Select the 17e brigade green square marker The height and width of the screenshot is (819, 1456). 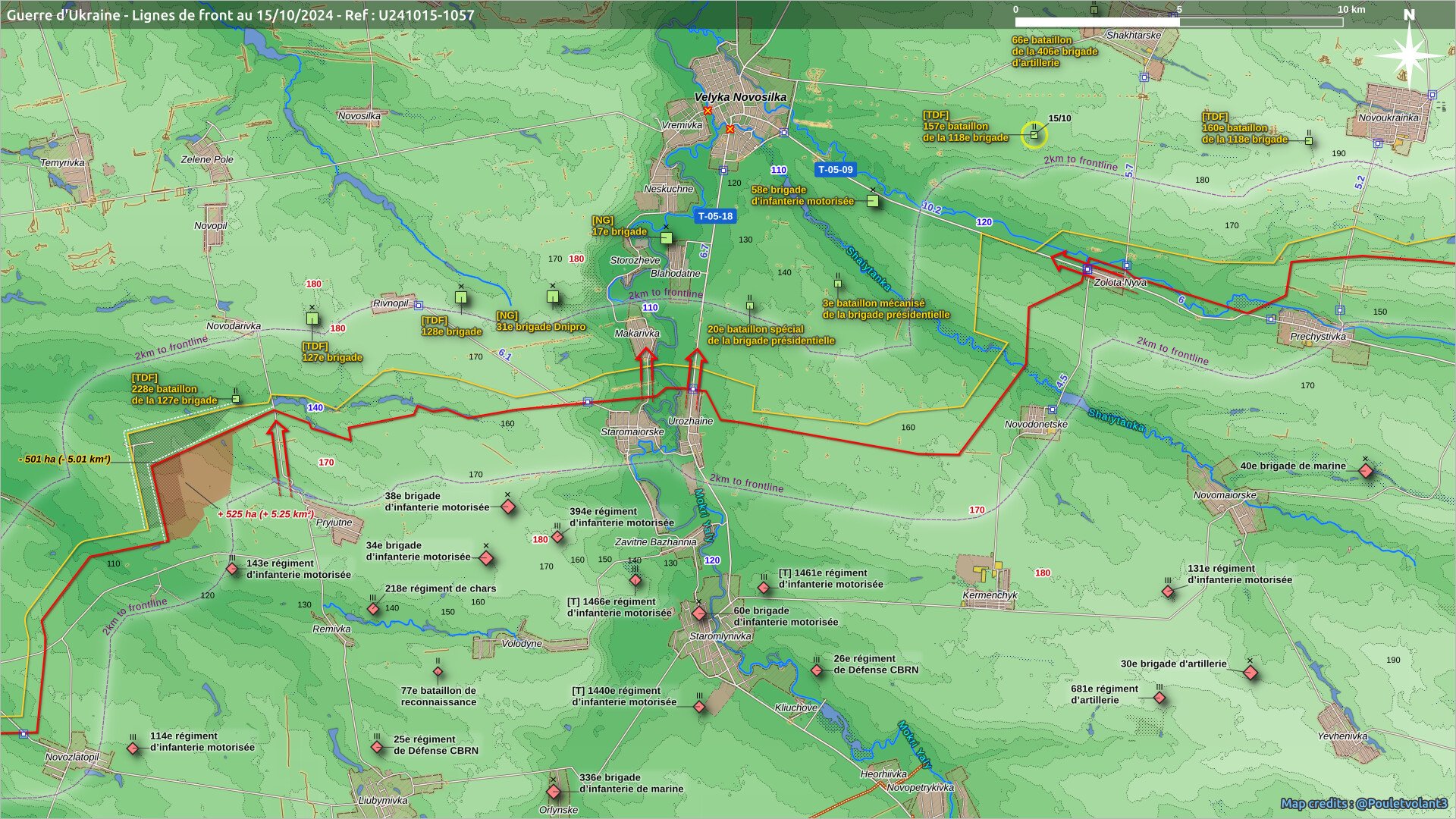click(667, 238)
